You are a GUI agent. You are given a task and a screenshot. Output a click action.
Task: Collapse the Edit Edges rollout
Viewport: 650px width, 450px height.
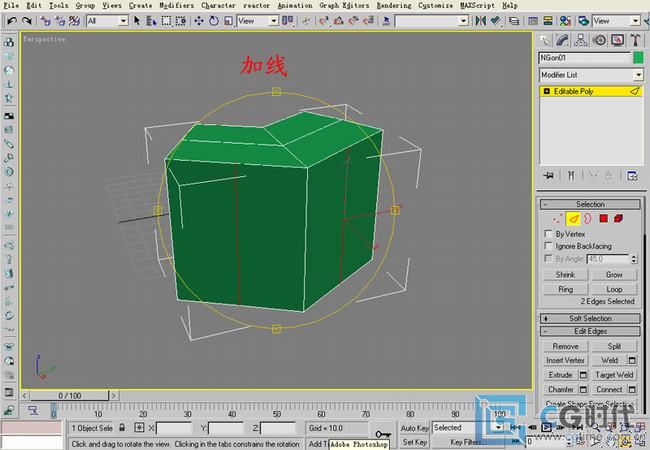[590, 331]
